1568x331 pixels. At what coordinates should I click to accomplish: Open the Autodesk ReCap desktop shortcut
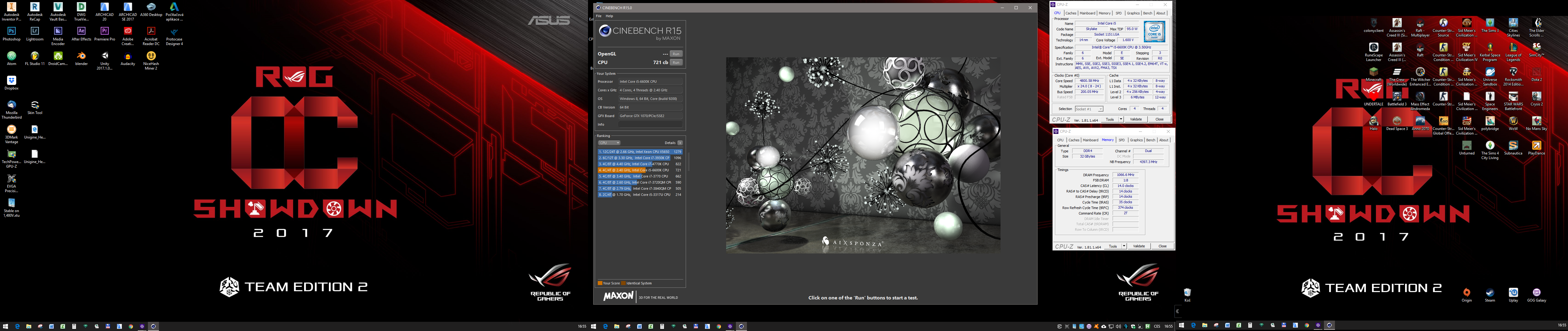[x=35, y=12]
